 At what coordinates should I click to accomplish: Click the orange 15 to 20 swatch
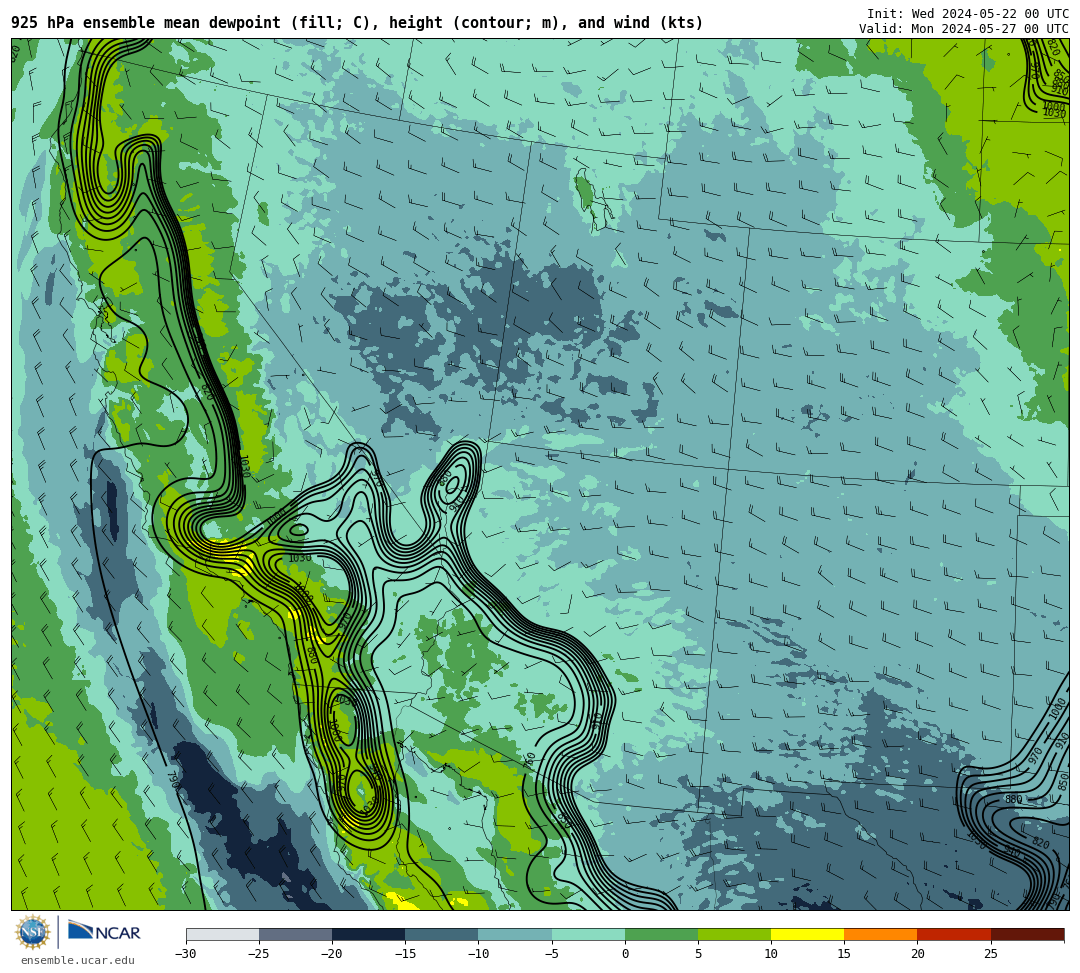tap(881, 934)
